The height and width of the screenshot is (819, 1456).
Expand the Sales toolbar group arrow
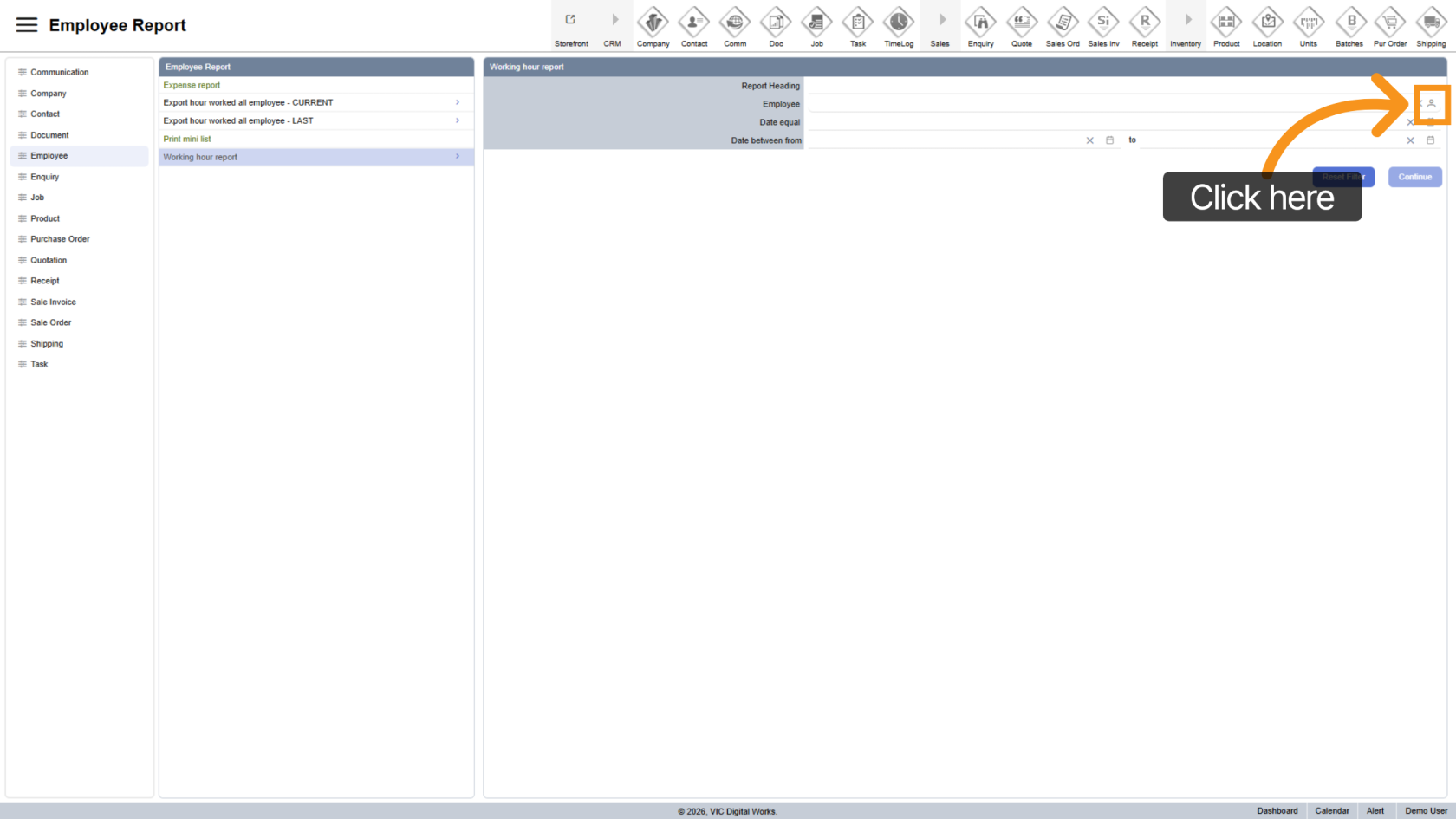click(x=941, y=22)
